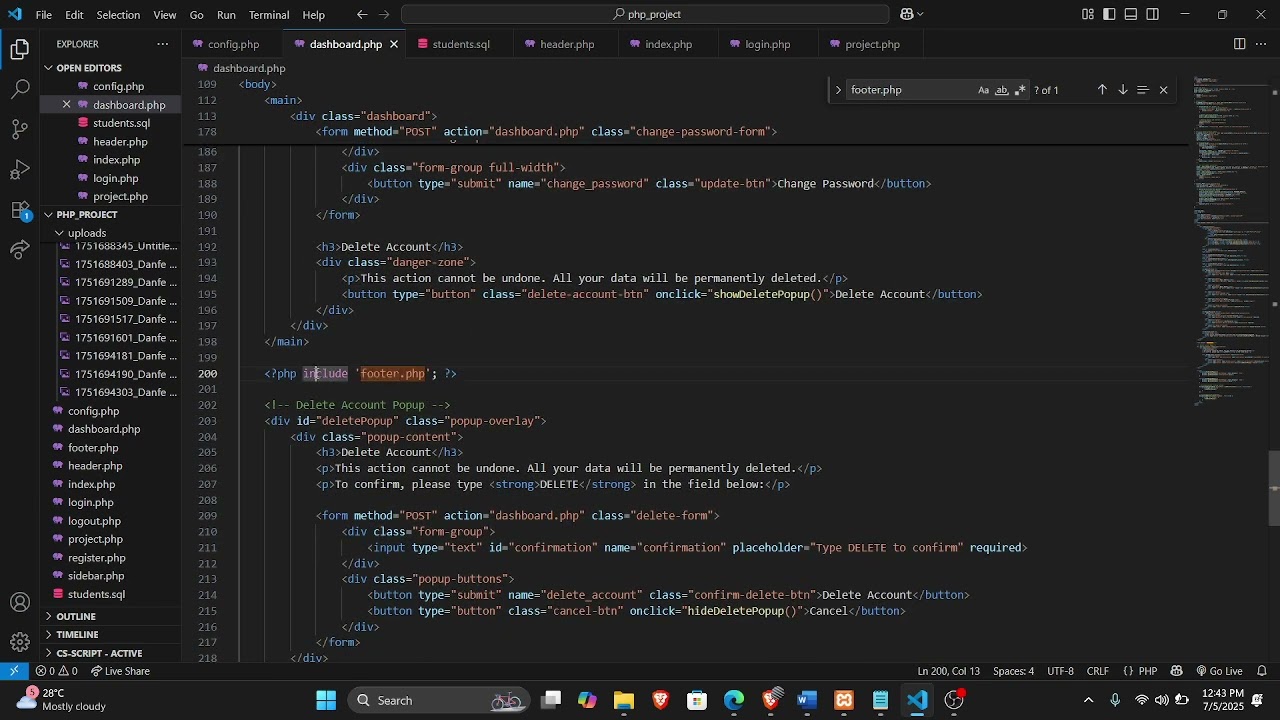1280x720 pixels.
Task: Toggle Secondary Side Bar visibility
Action: 1153,14
